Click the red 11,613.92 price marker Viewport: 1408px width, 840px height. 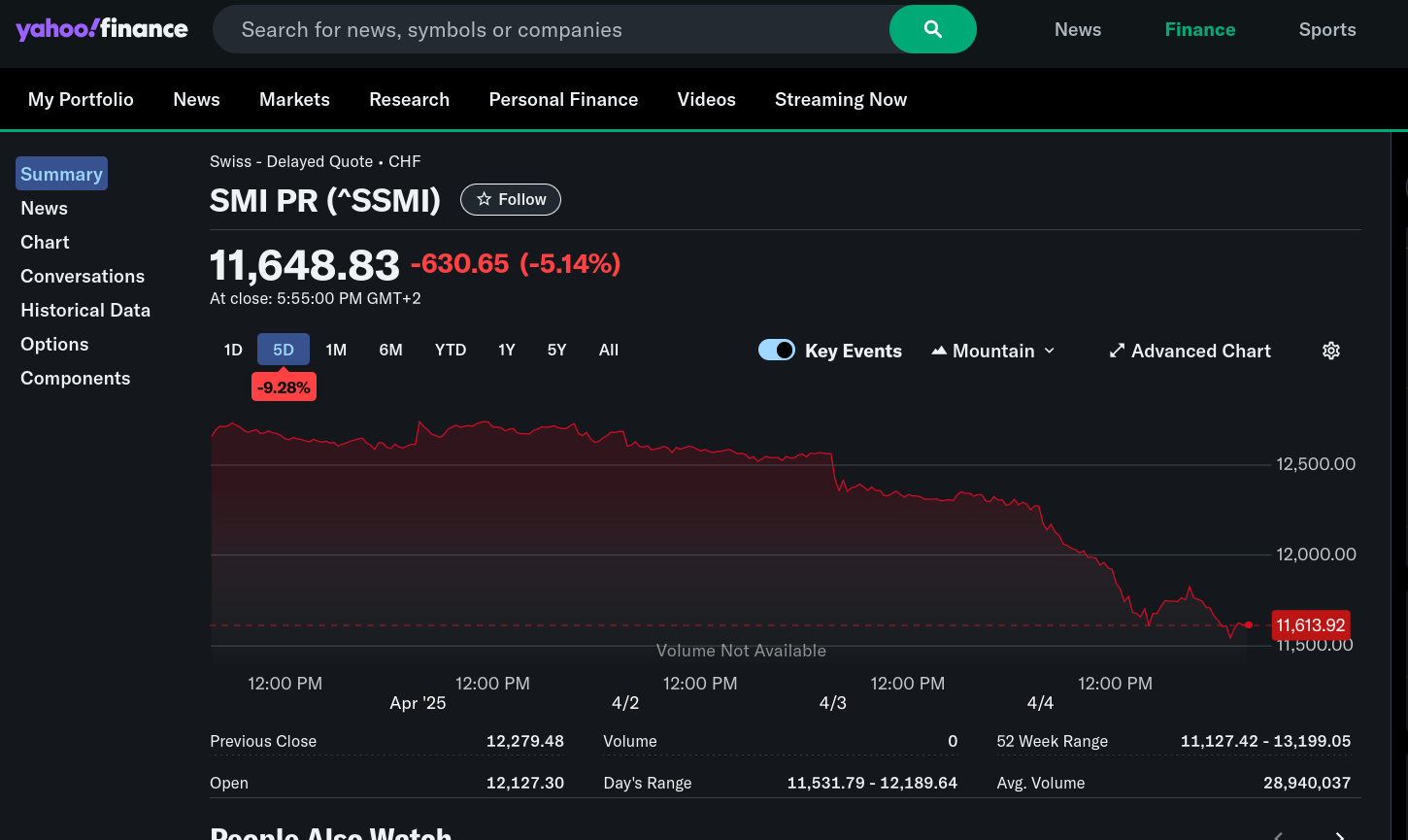click(x=1310, y=625)
